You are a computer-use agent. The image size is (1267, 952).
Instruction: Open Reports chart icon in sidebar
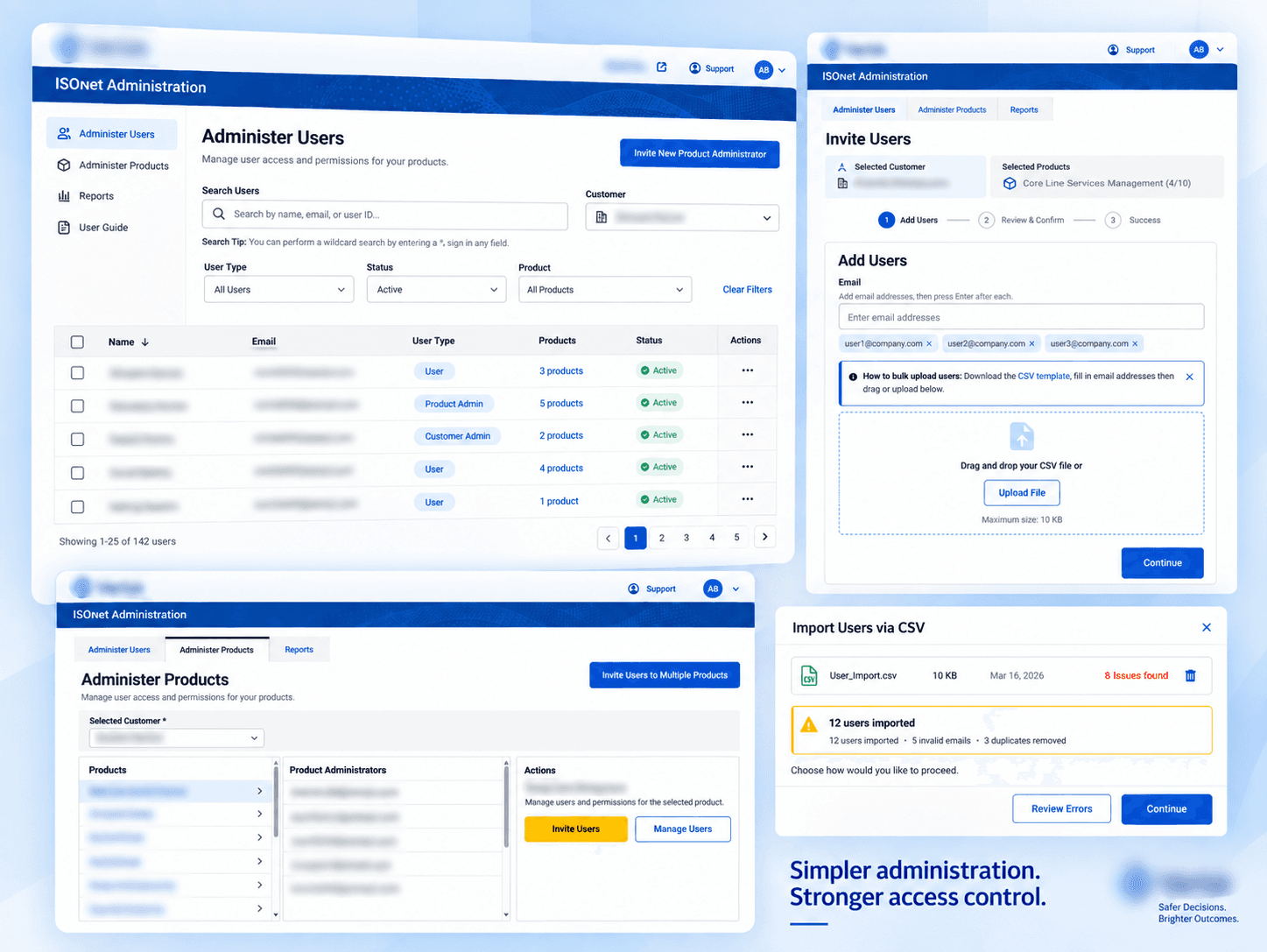pos(64,196)
